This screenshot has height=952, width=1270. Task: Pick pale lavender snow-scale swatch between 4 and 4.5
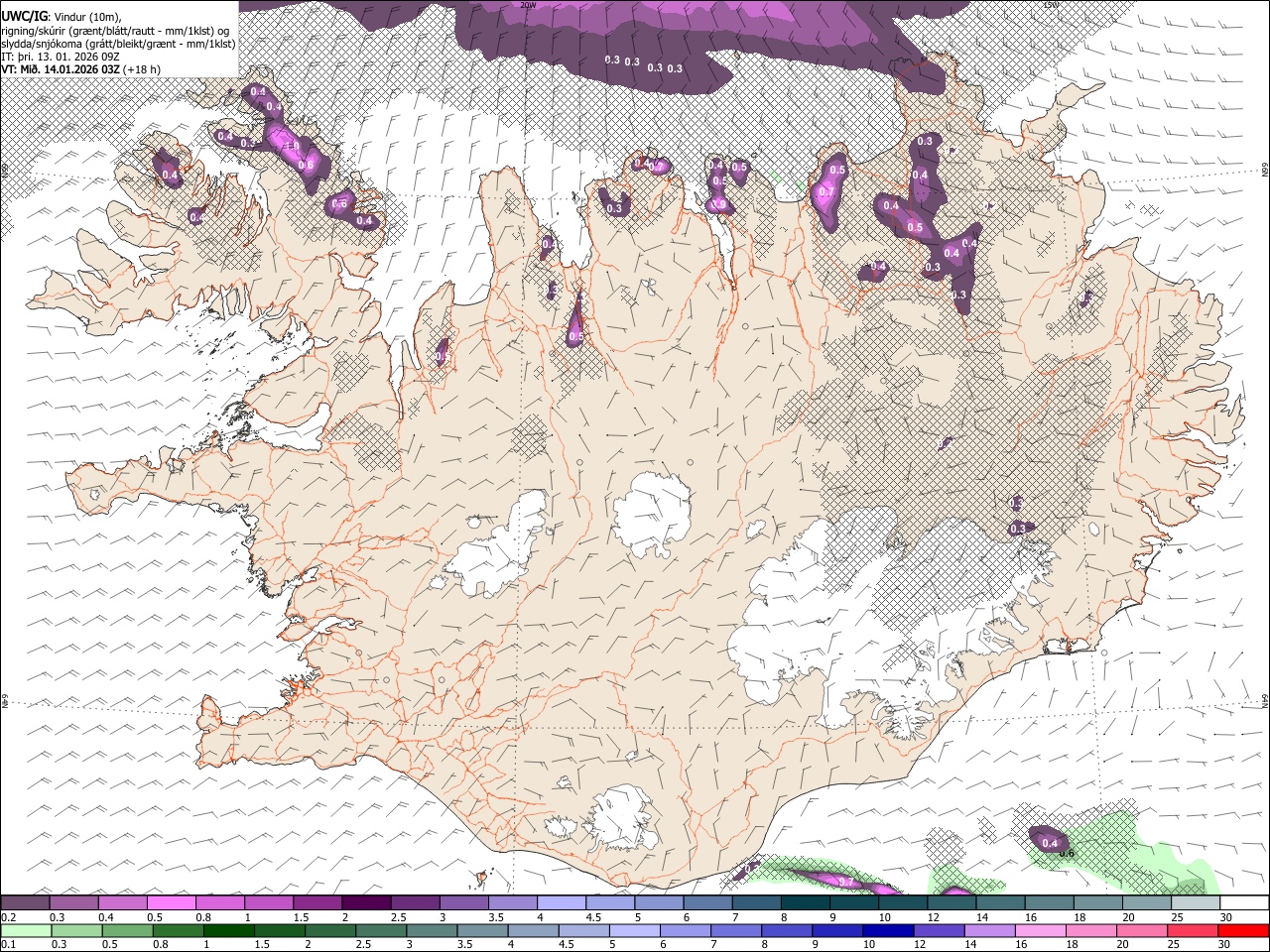point(561,902)
